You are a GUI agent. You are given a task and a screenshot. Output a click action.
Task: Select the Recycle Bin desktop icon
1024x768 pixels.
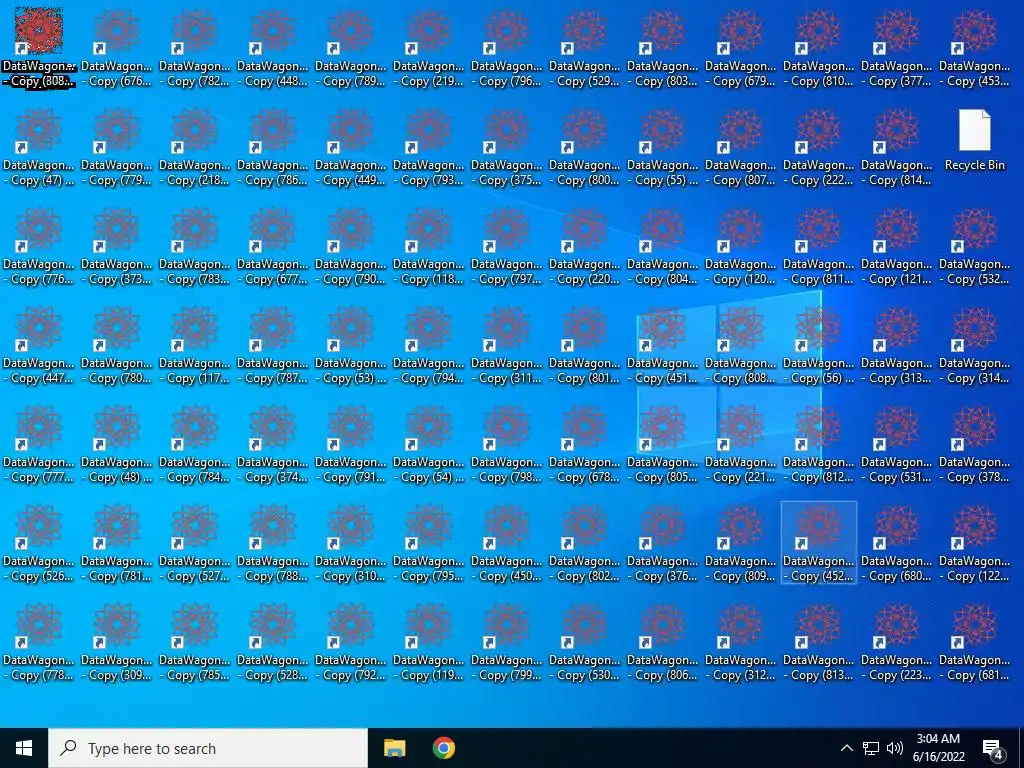[x=975, y=140]
